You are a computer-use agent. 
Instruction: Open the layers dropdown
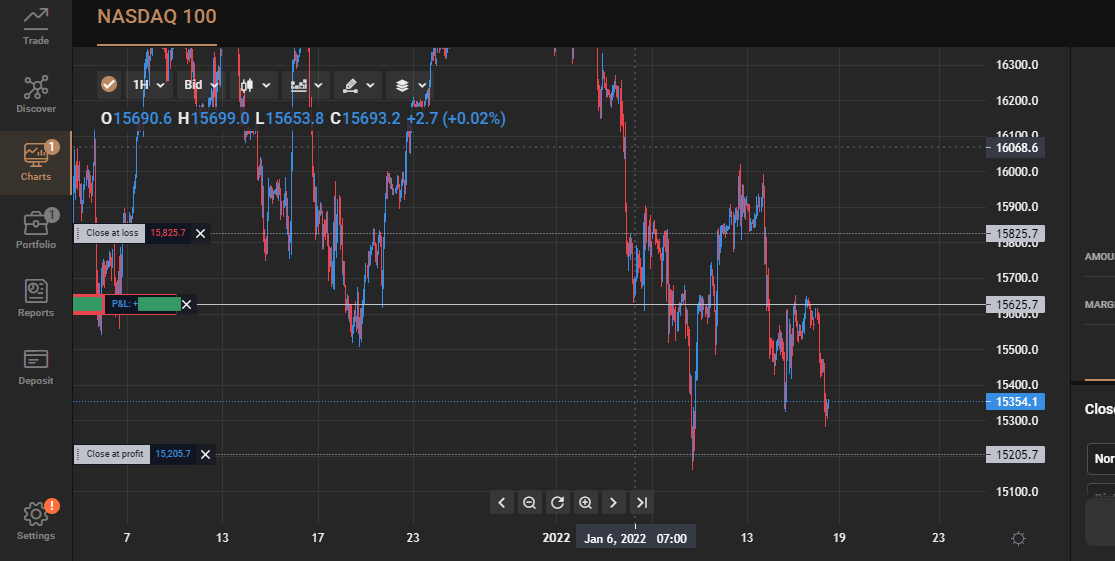coord(410,85)
